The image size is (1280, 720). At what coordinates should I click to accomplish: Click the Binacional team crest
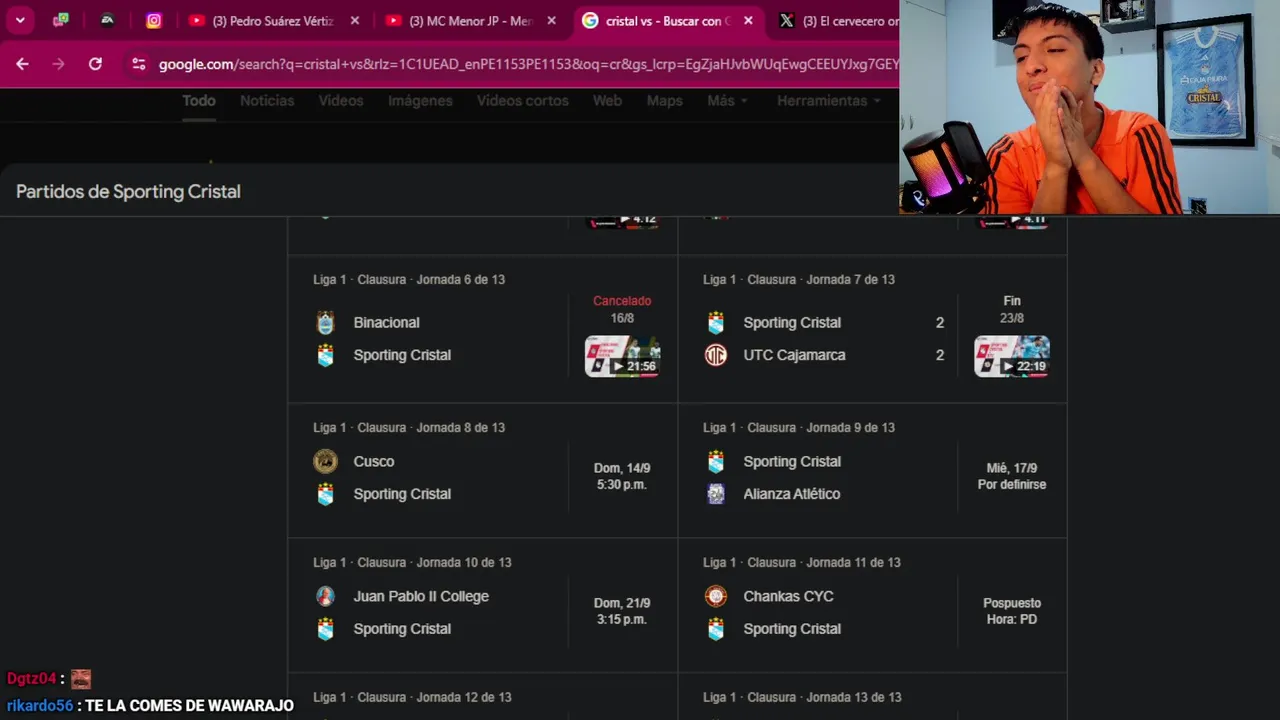click(x=325, y=322)
